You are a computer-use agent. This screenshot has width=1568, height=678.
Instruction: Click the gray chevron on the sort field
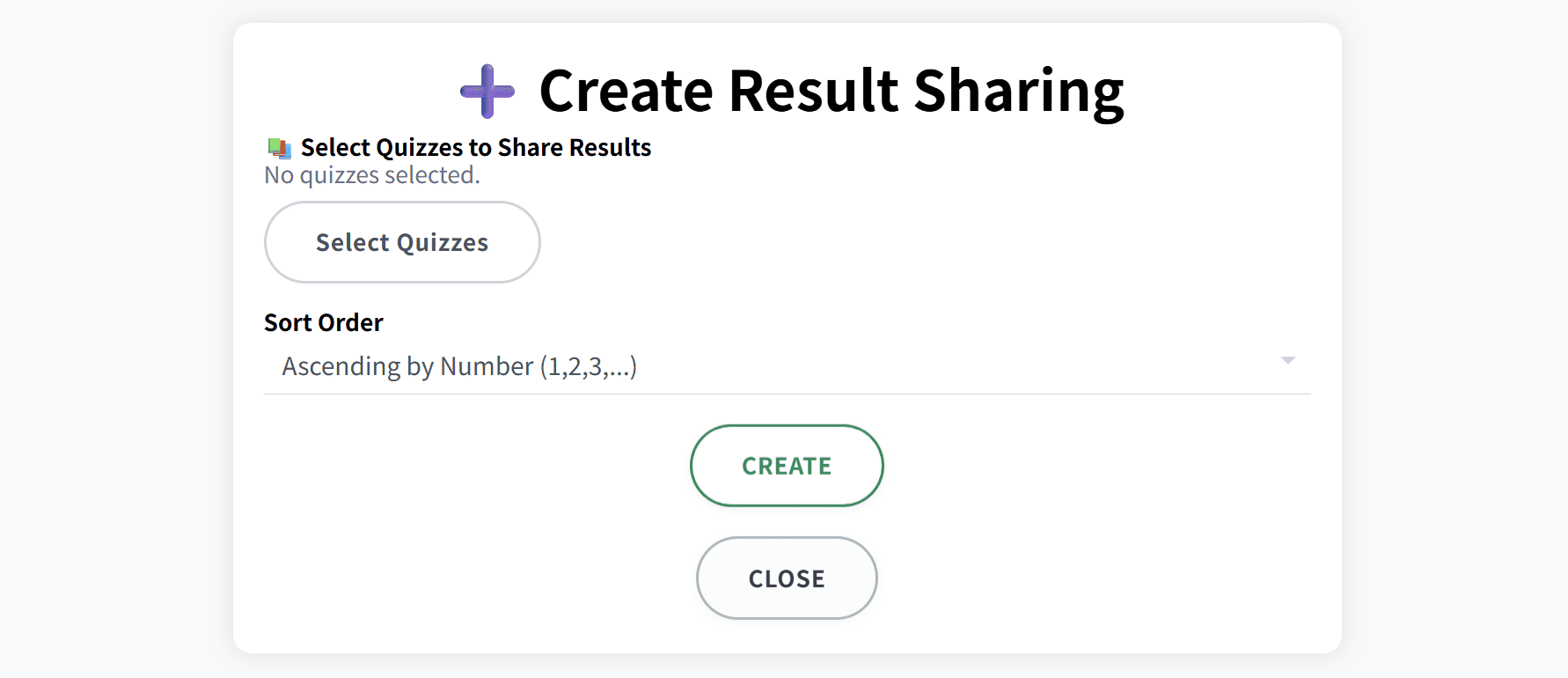click(x=1288, y=359)
